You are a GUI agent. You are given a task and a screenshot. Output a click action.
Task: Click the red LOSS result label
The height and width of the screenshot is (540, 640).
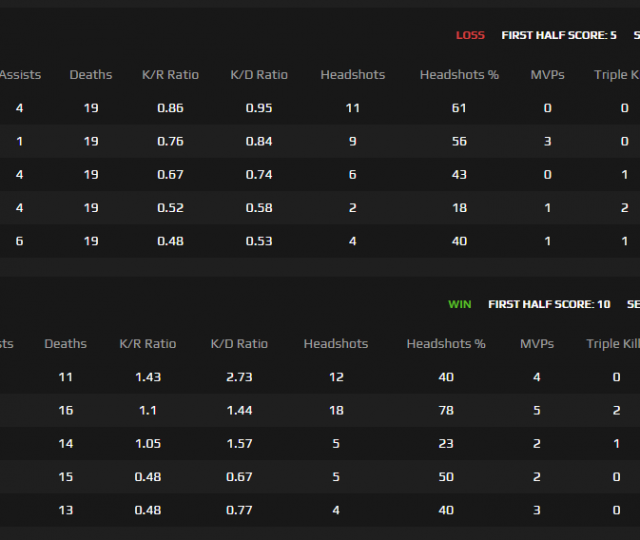470,35
